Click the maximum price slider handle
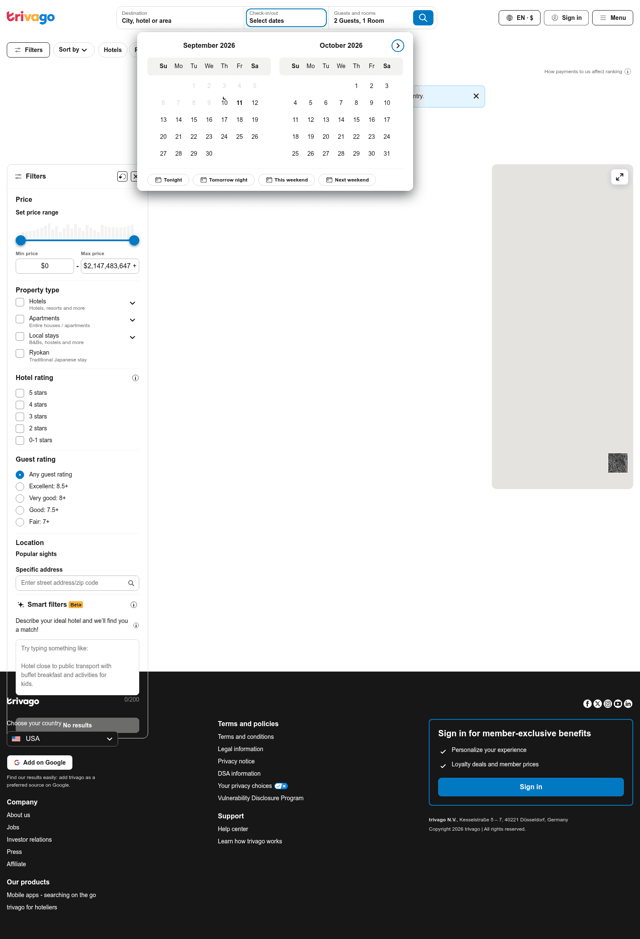640x939 pixels. (x=134, y=240)
